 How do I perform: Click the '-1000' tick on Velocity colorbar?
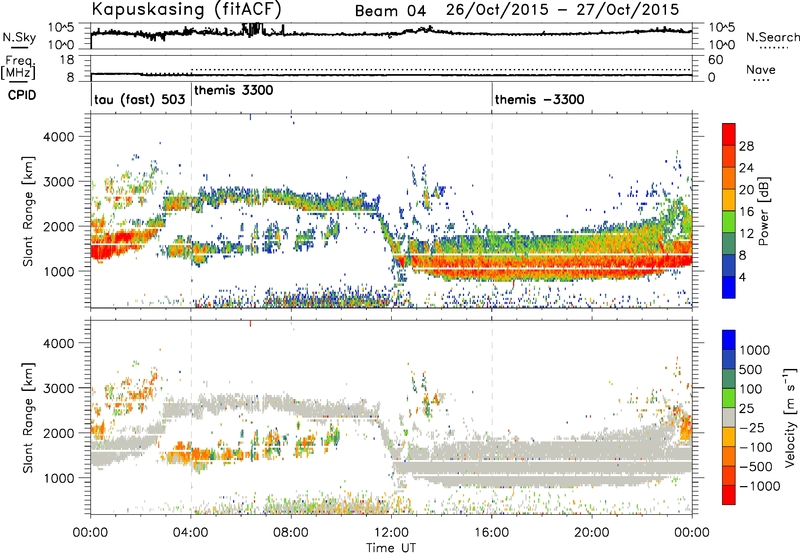click(x=760, y=486)
